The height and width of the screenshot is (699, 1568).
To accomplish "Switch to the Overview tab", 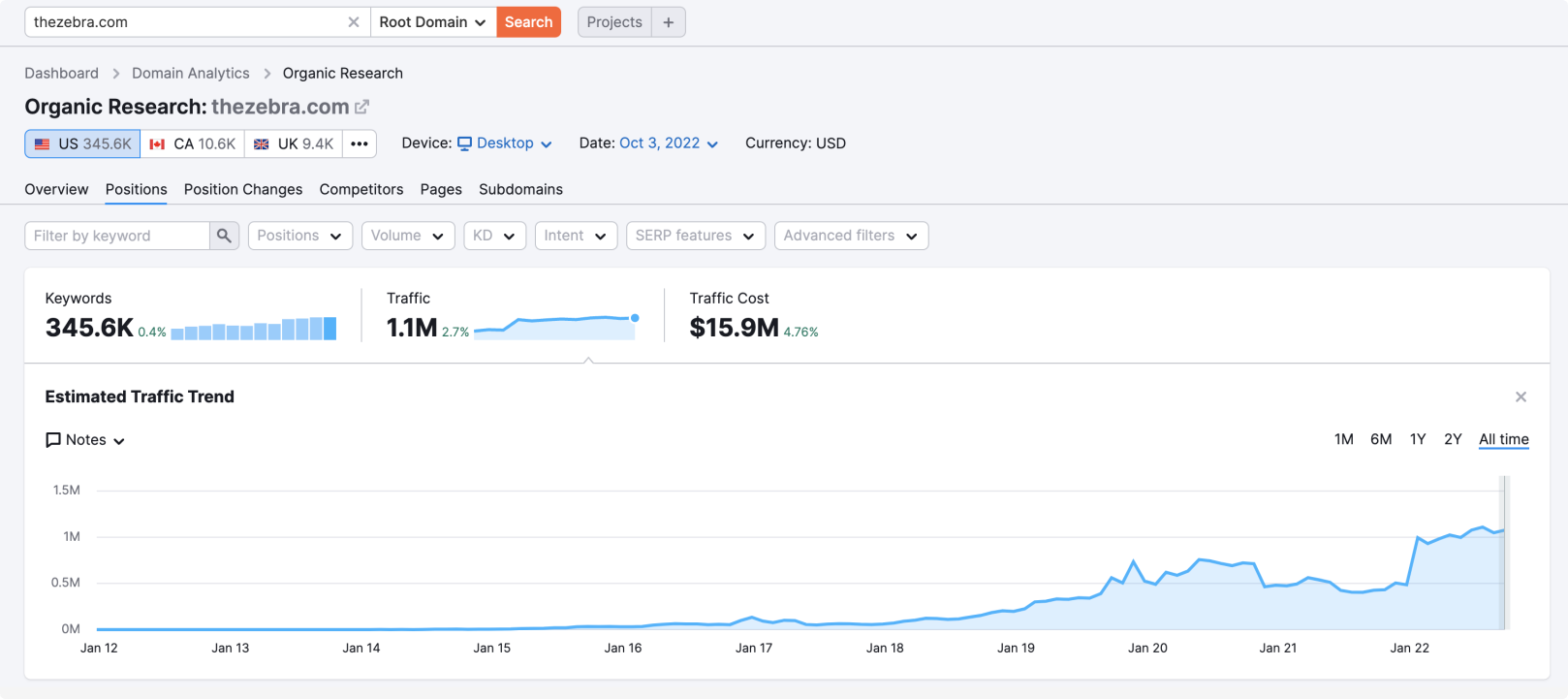I will [56, 189].
